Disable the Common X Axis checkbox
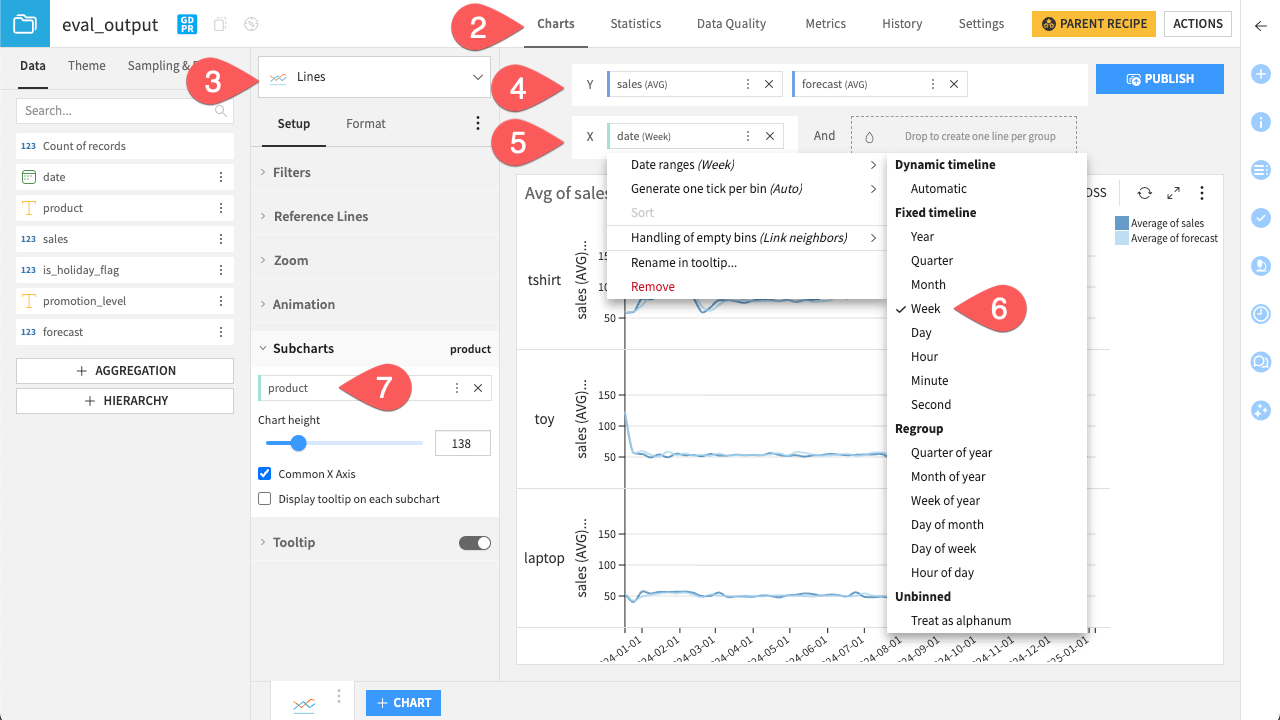Viewport: 1280px width, 720px height. (264, 475)
